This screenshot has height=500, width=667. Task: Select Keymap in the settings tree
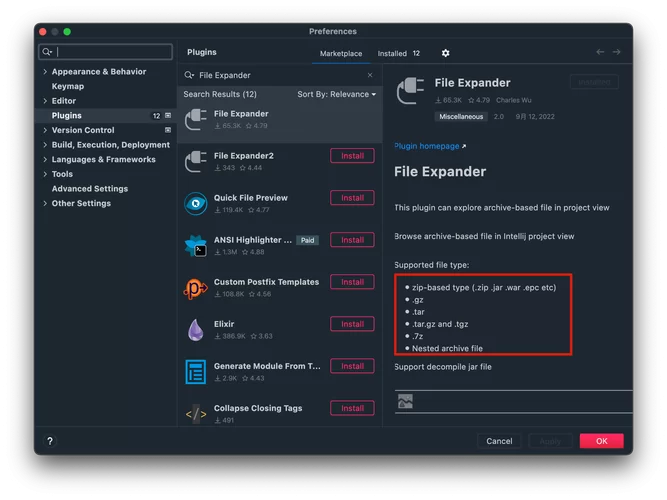point(68,86)
